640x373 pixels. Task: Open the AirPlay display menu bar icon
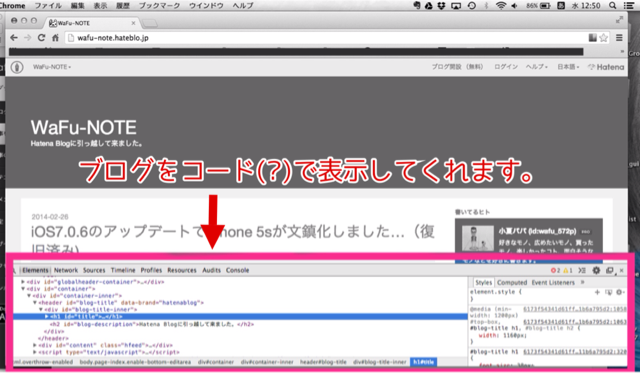tap(456, 5)
